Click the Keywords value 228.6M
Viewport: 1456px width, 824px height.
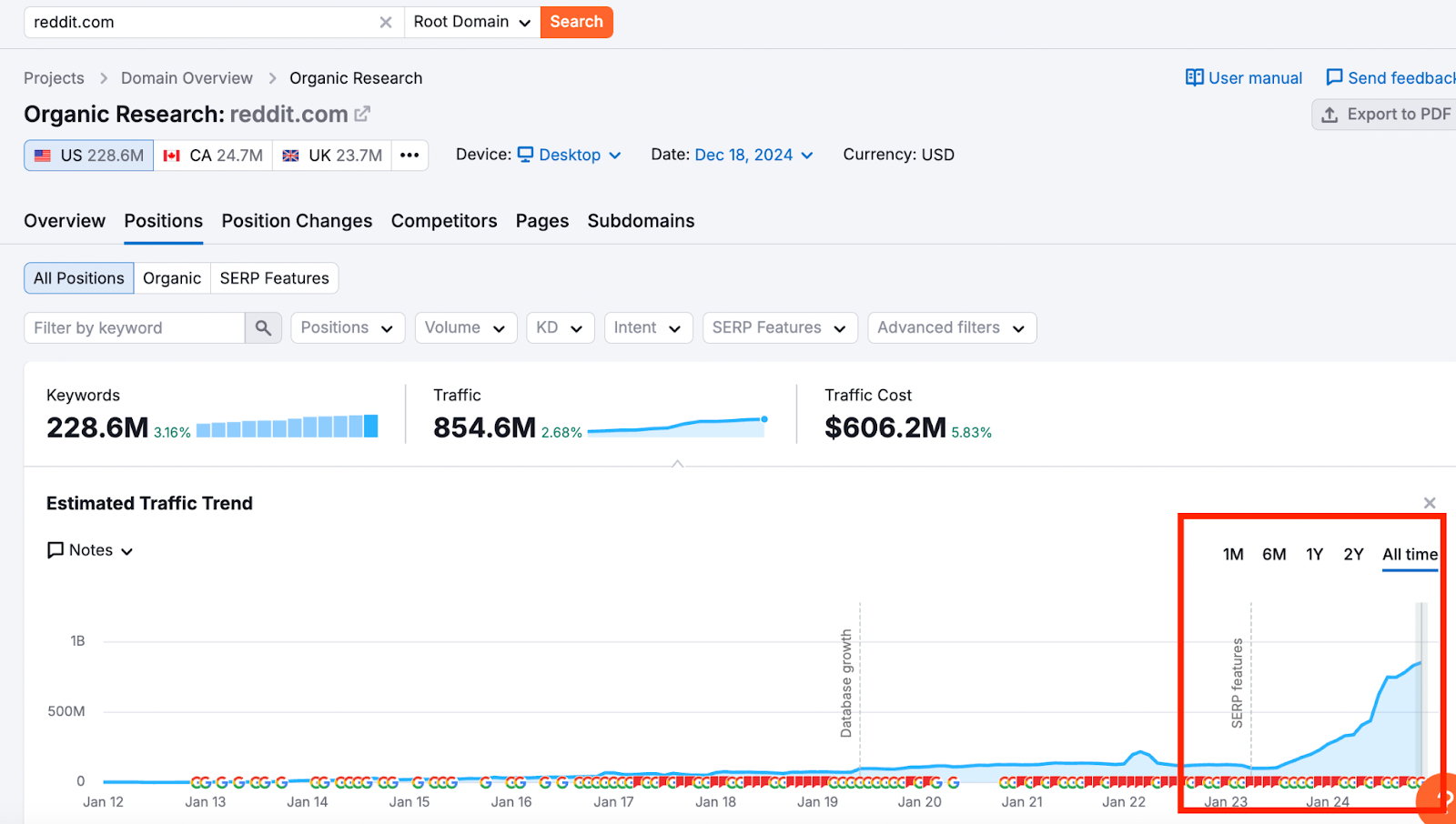[x=97, y=427]
